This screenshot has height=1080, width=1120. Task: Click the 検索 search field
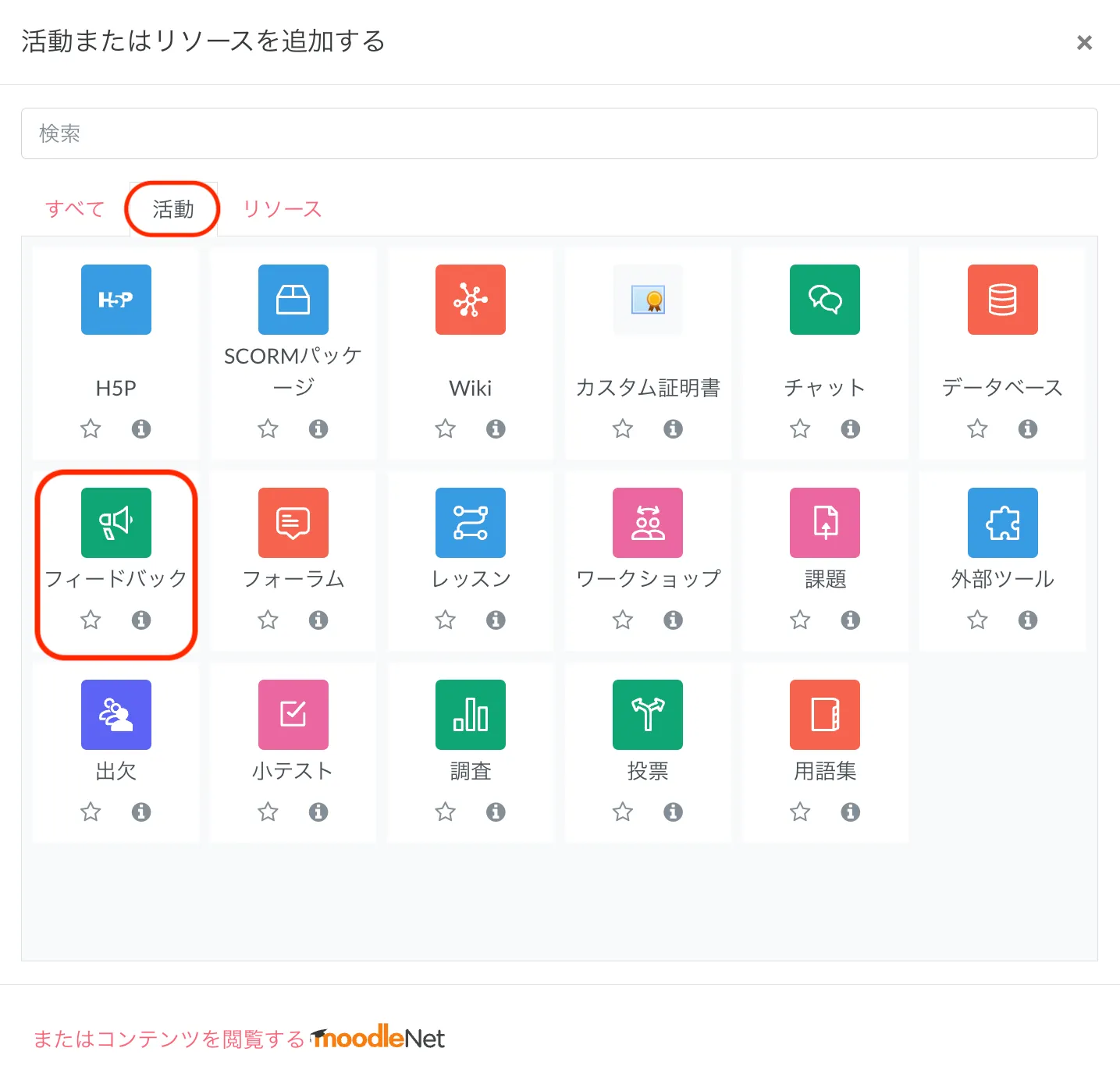559,133
